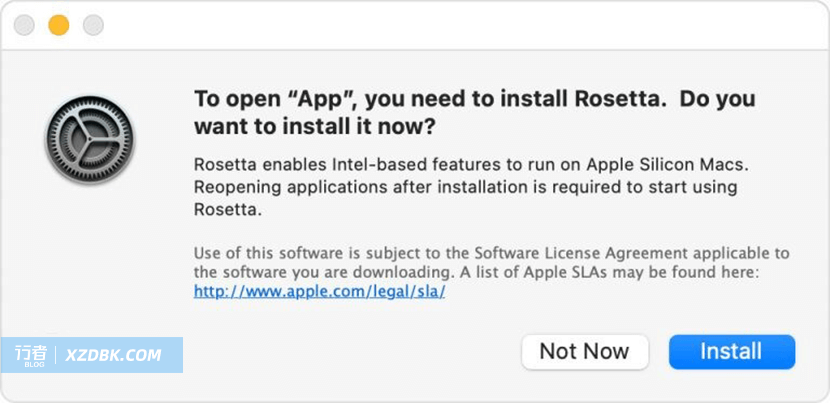Click the Install button
The height and width of the screenshot is (403, 830).
[732, 352]
